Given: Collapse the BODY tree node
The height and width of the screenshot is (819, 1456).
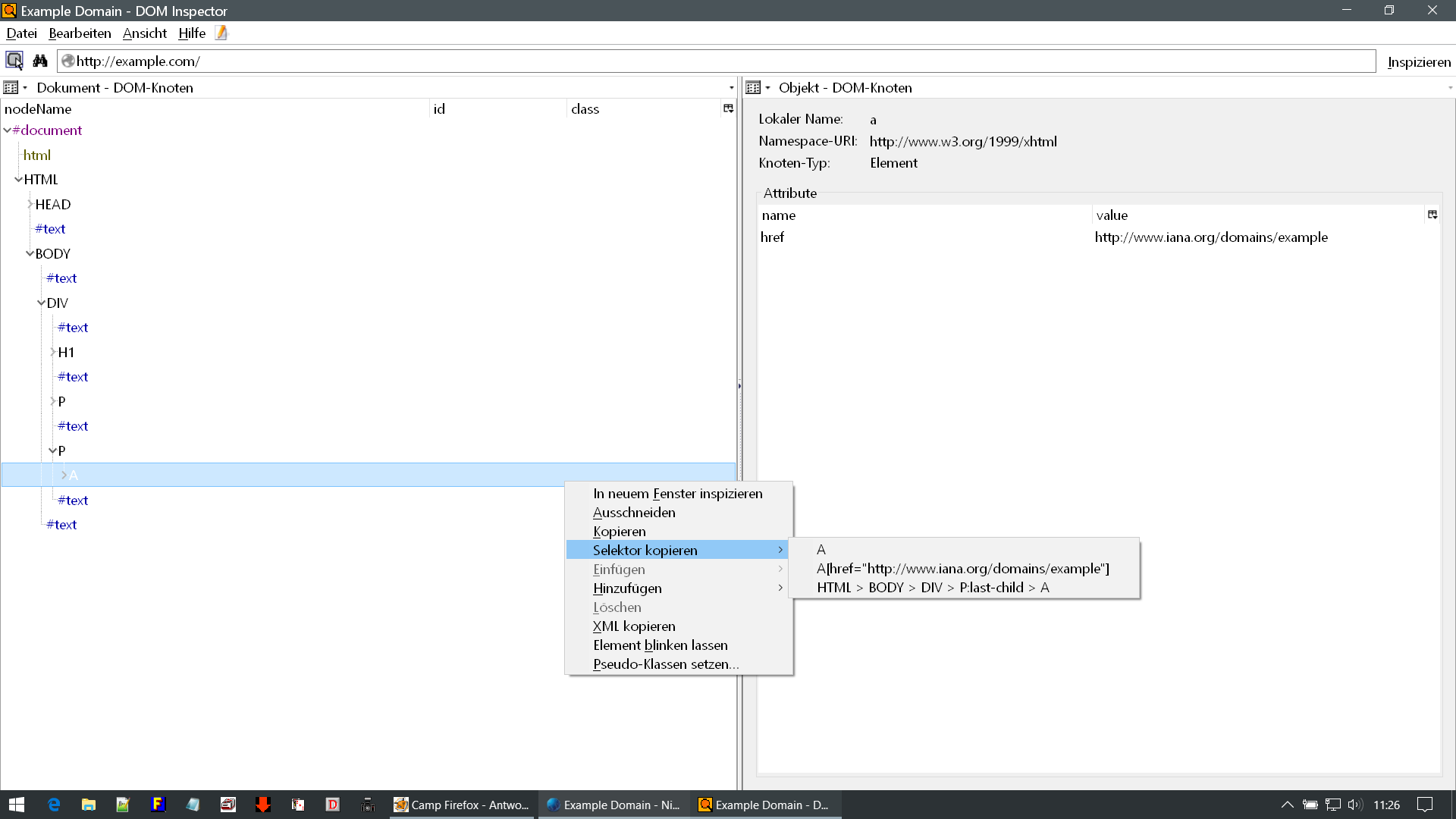Looking at the screenshot, I should [30, 254].
